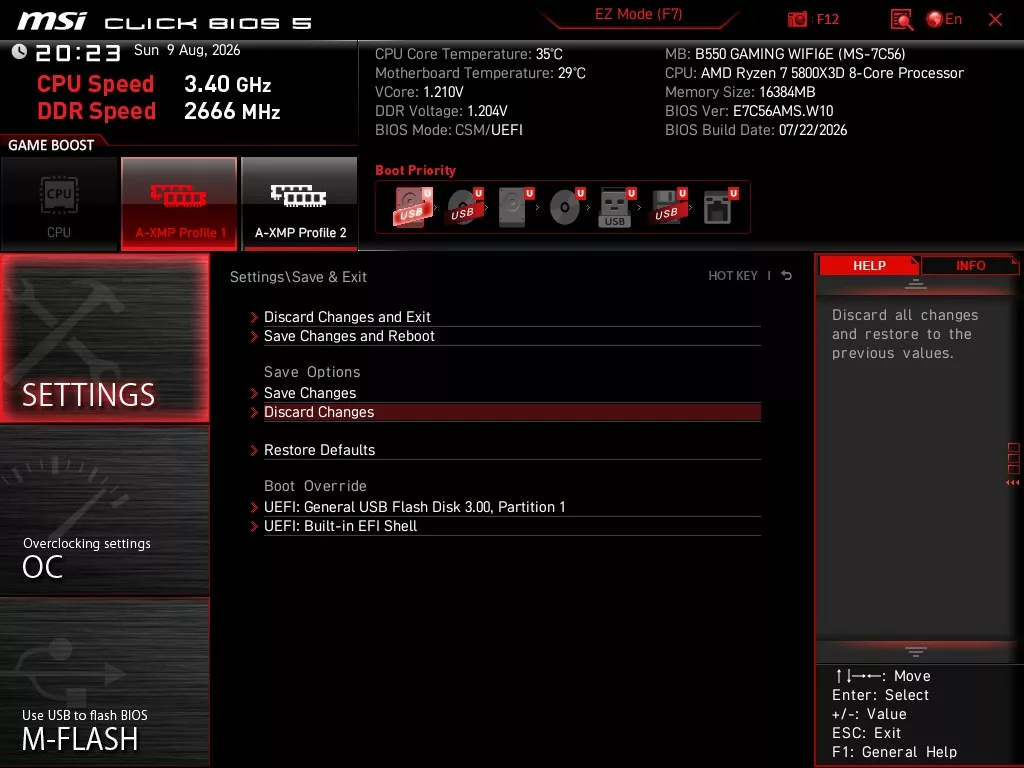Select the network boot device icon
1024x768 pixels.
pos(719,207)
